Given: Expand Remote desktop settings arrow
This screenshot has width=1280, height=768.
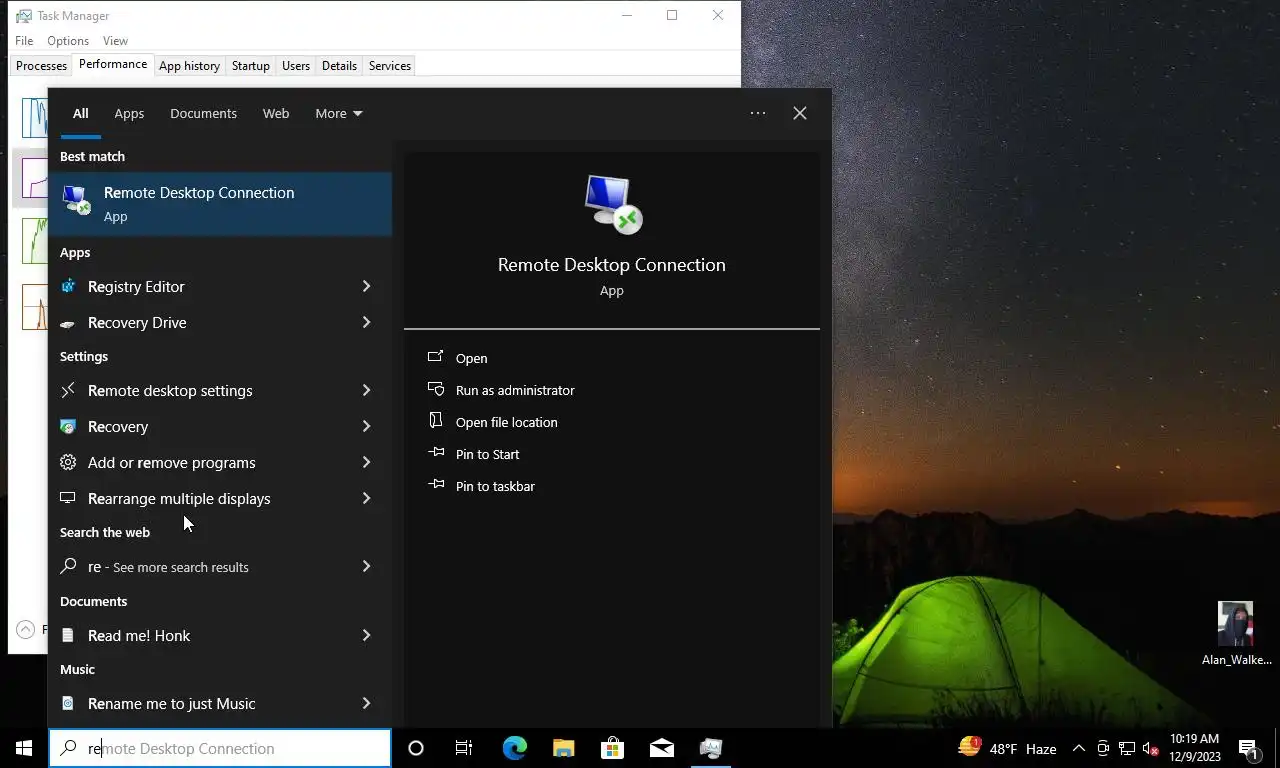Looking at the screenshot, I should [366, 390].
